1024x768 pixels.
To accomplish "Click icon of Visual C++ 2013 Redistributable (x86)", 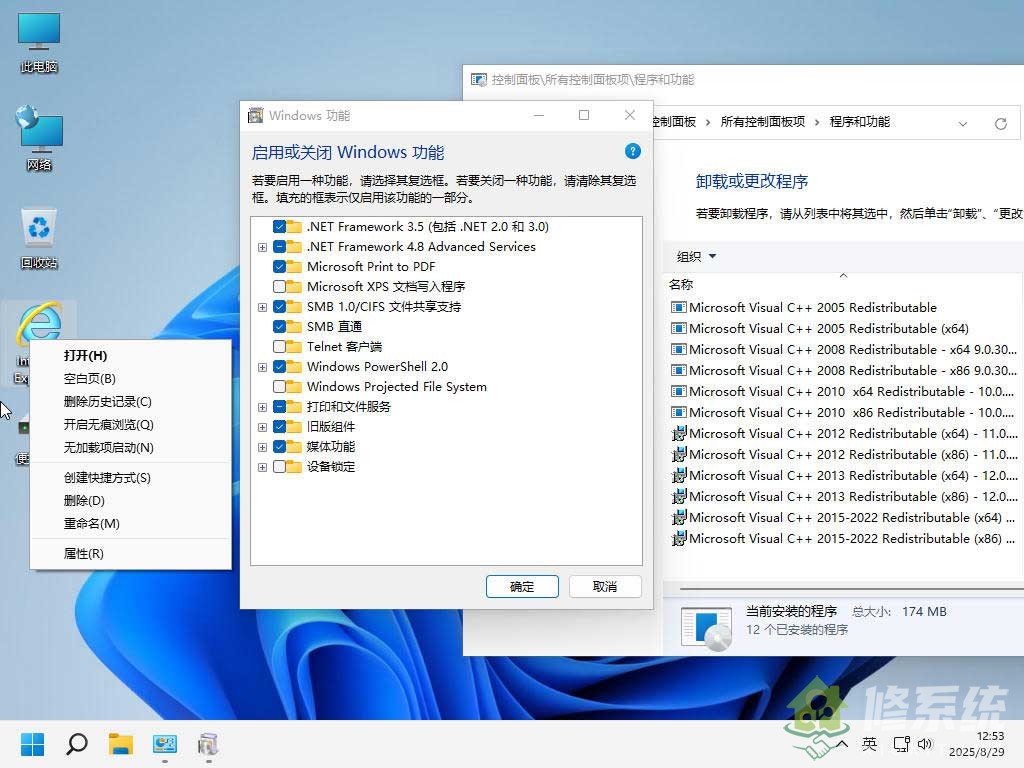I will point(679,496).
